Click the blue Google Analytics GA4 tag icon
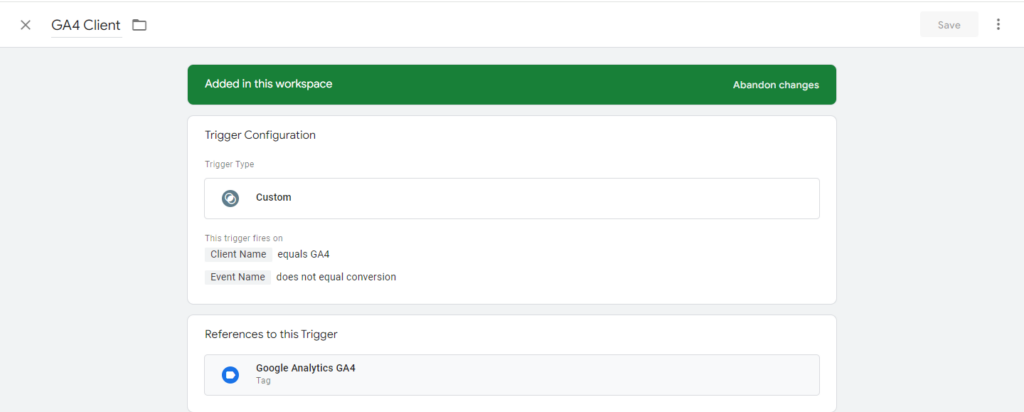The image size is (1024, 412). tap(230, 374)
